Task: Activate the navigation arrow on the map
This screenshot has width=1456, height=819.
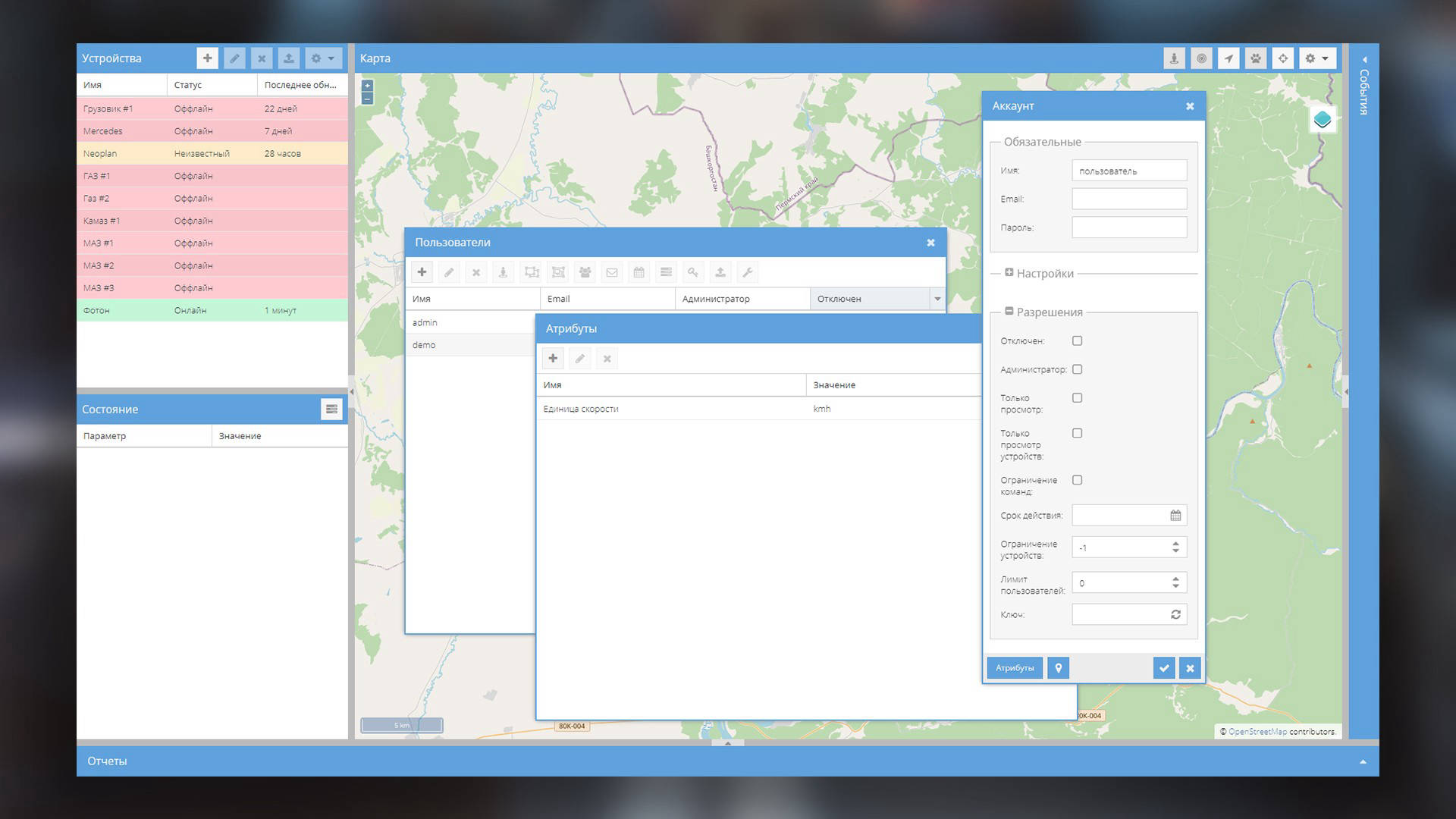Action: coord(1228,58)
